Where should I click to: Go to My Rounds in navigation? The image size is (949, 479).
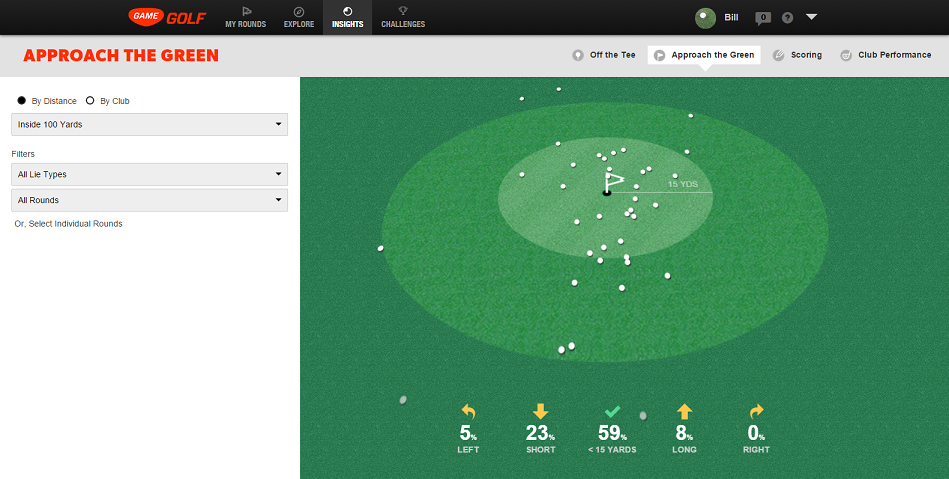click(x=246, y=17)
